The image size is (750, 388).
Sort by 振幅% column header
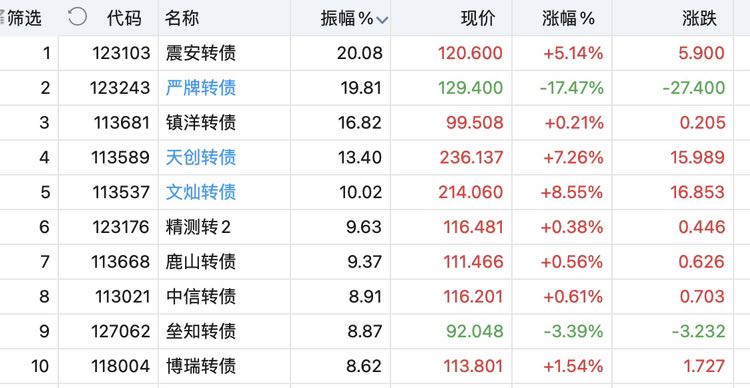tap(347, 19)
